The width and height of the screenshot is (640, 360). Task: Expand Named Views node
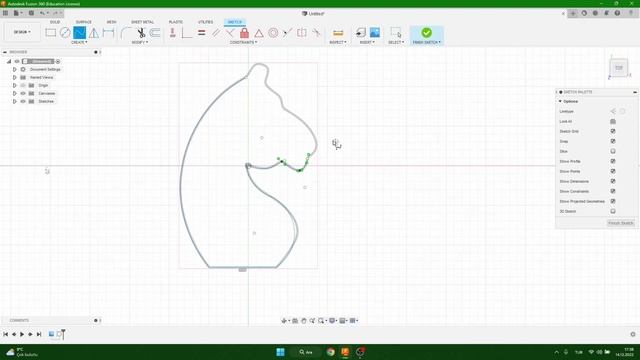(15, 77)
